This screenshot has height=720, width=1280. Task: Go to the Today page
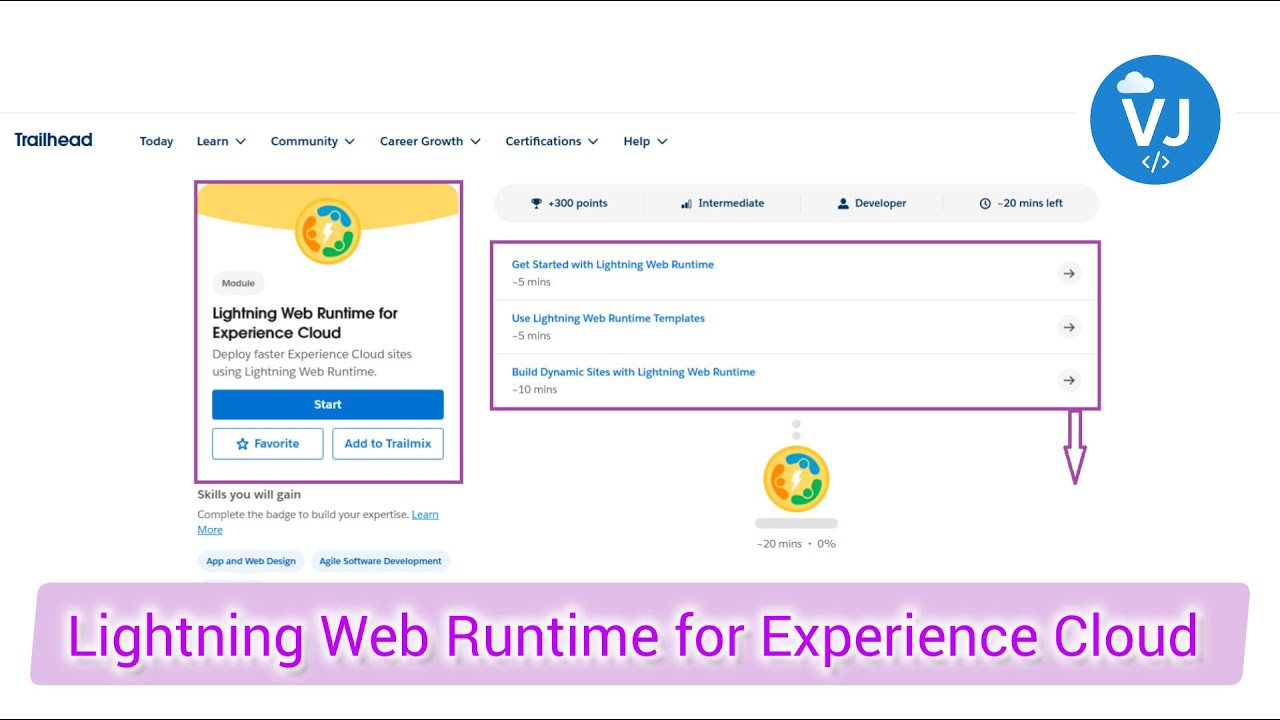pyautogui.click(x=156, y=142)
